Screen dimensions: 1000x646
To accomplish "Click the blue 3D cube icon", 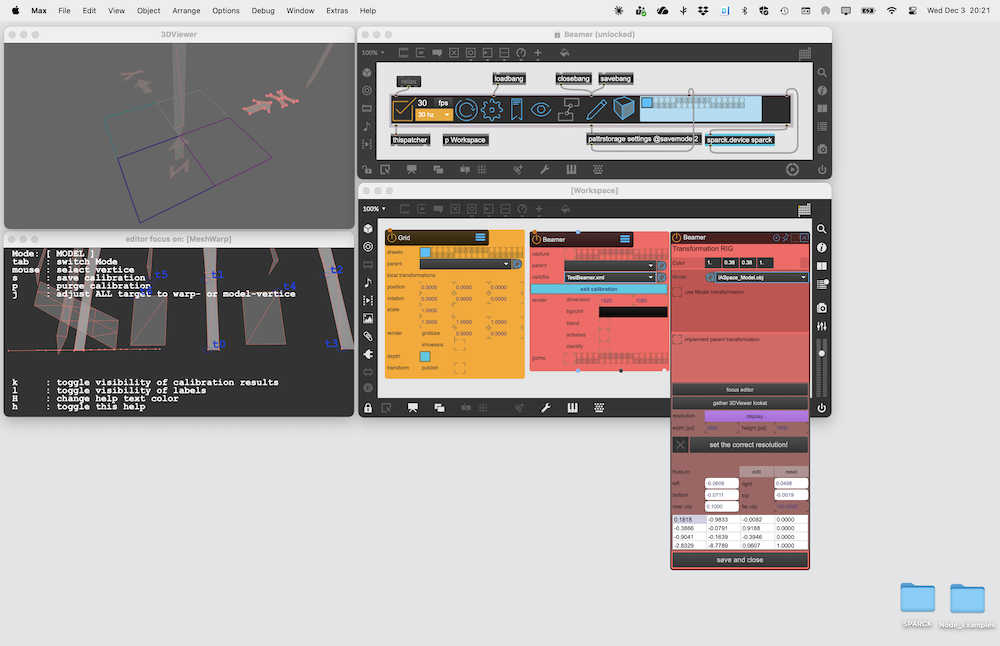I will (x=624, y=109).
